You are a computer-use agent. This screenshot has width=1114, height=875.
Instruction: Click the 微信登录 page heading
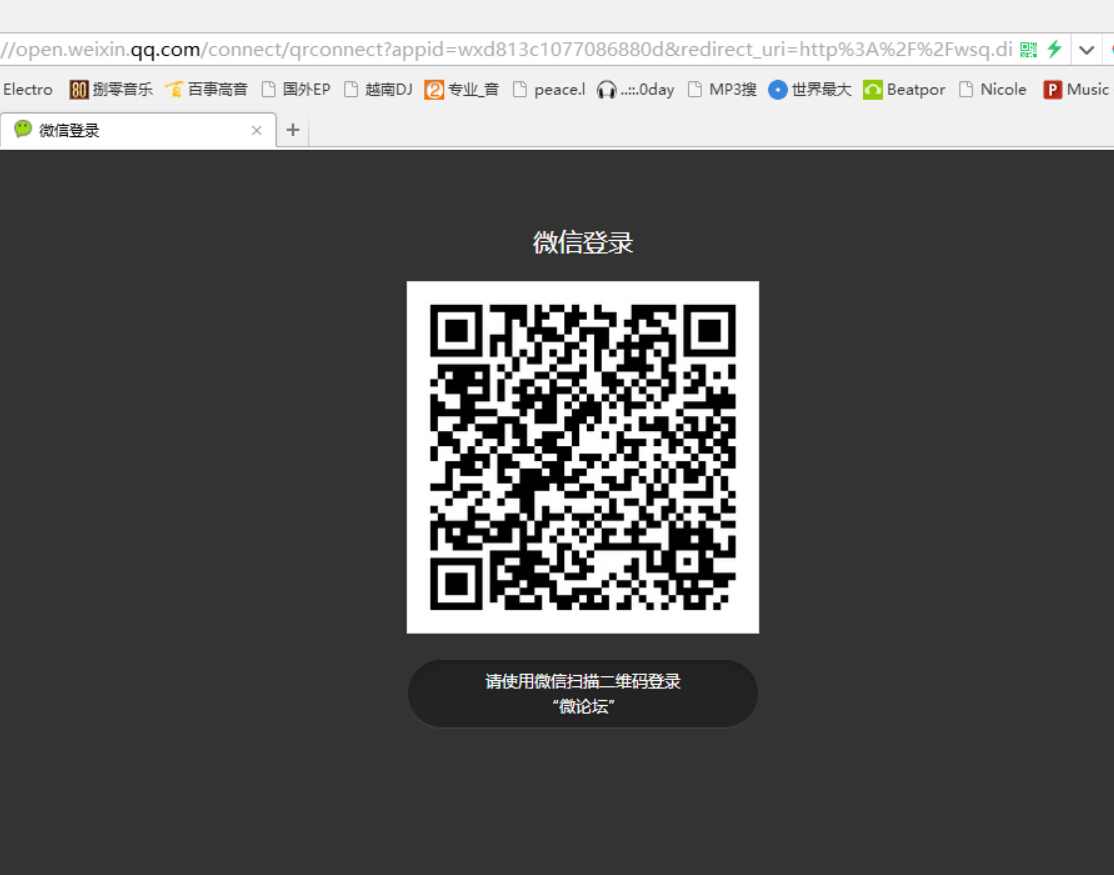point(583,243)
